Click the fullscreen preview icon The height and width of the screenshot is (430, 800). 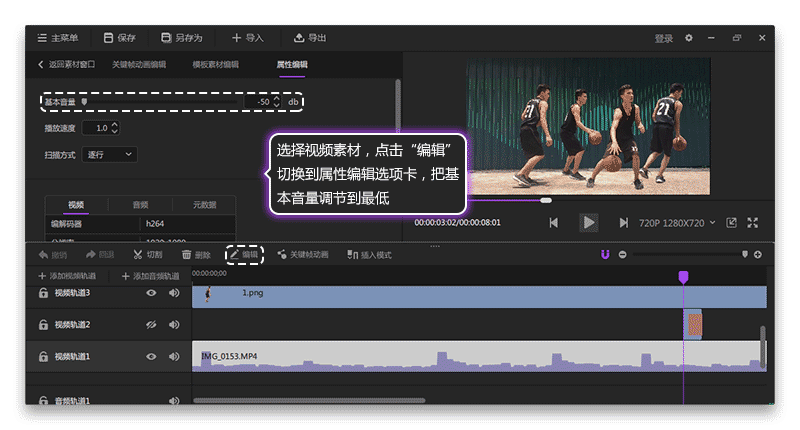pyautogui.click(x=753, y=223)
